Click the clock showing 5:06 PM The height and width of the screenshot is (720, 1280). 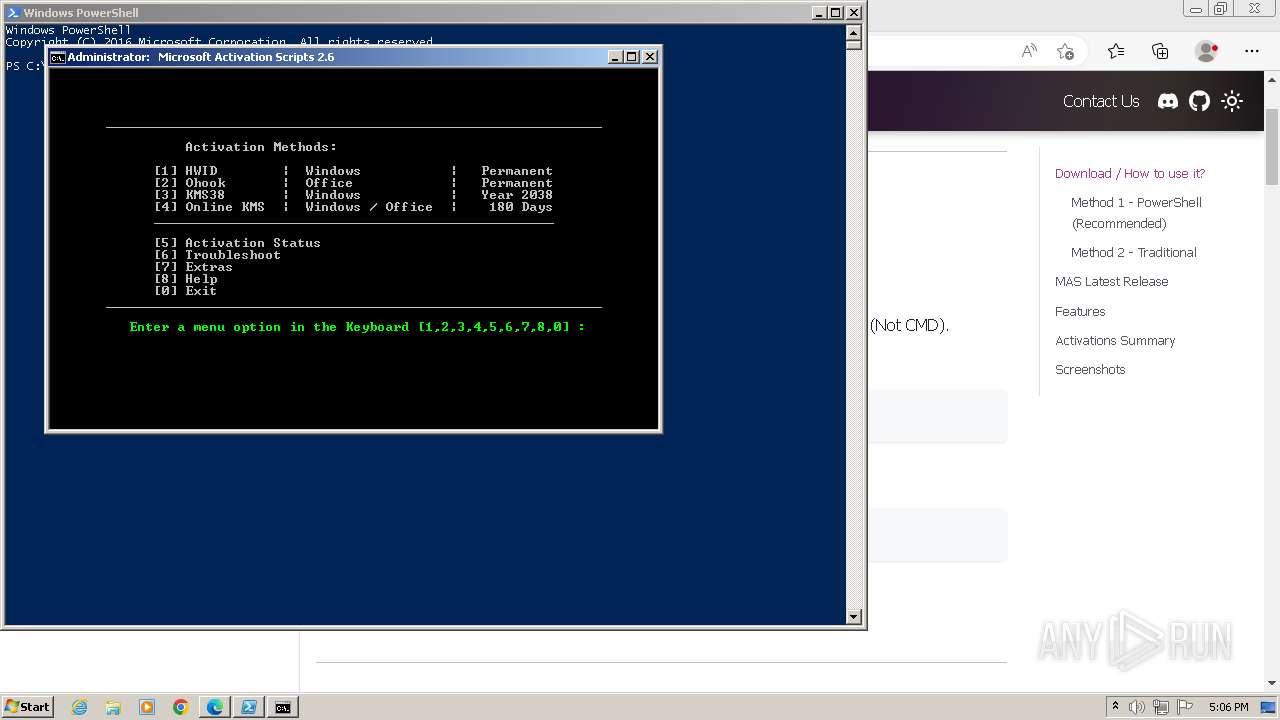click(1228, 707)
